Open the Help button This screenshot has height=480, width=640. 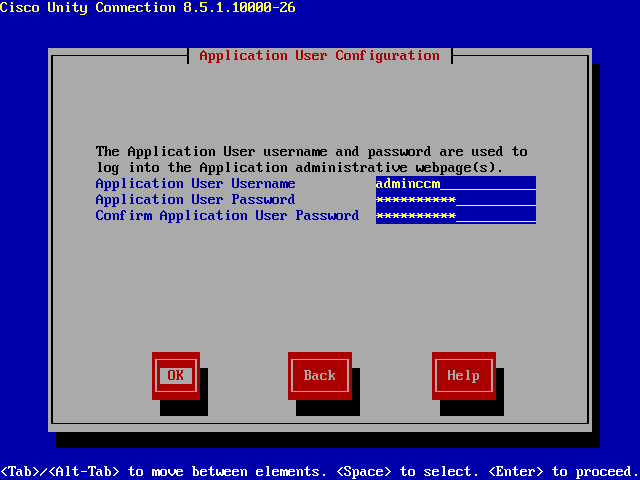(x=463, y=375)
